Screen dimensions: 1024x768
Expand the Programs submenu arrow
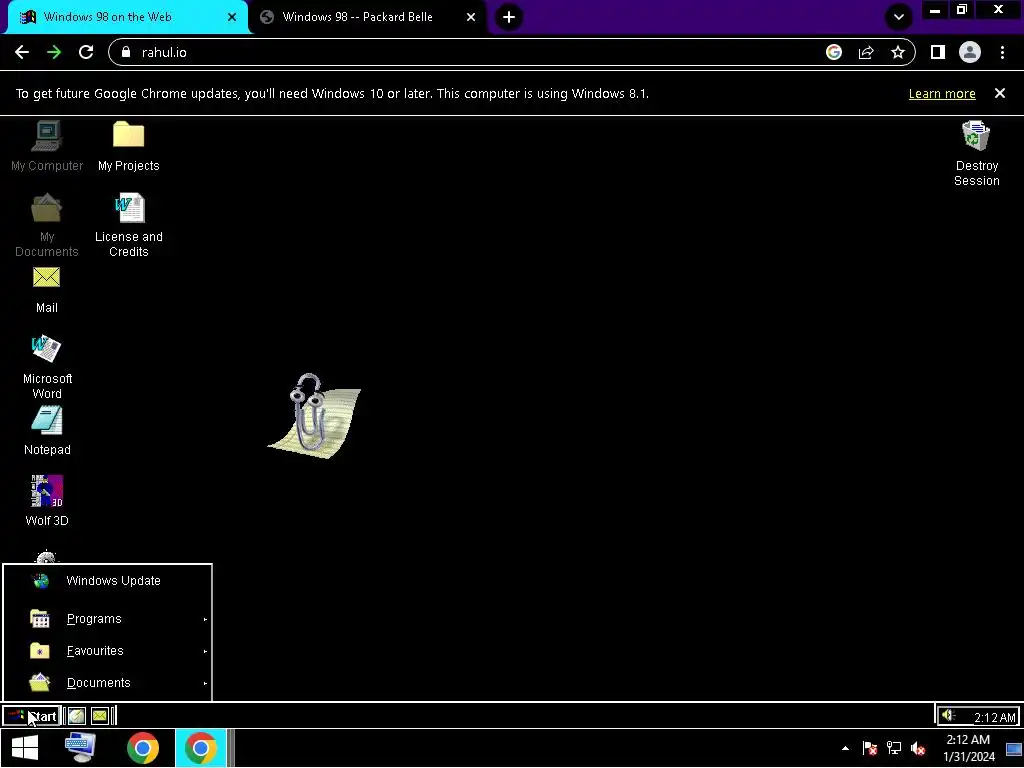click(205, 619)
